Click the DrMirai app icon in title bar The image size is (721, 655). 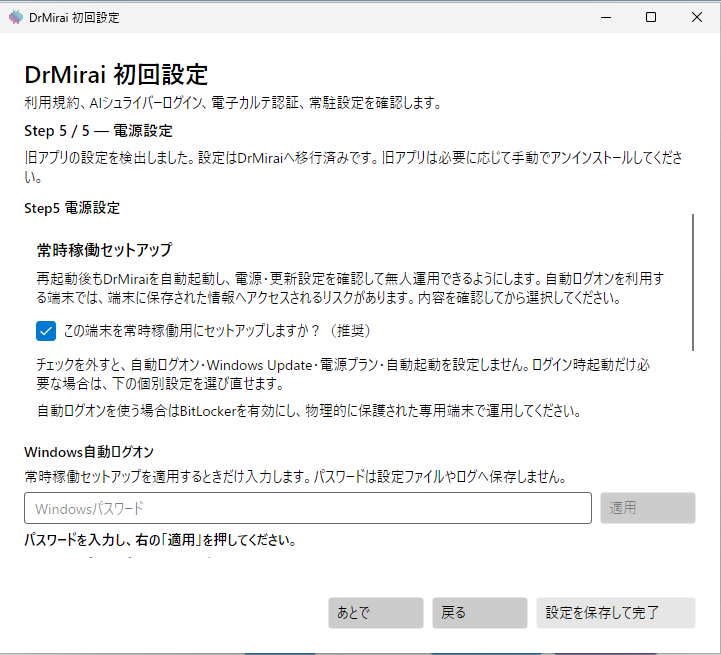click(16, 17)
